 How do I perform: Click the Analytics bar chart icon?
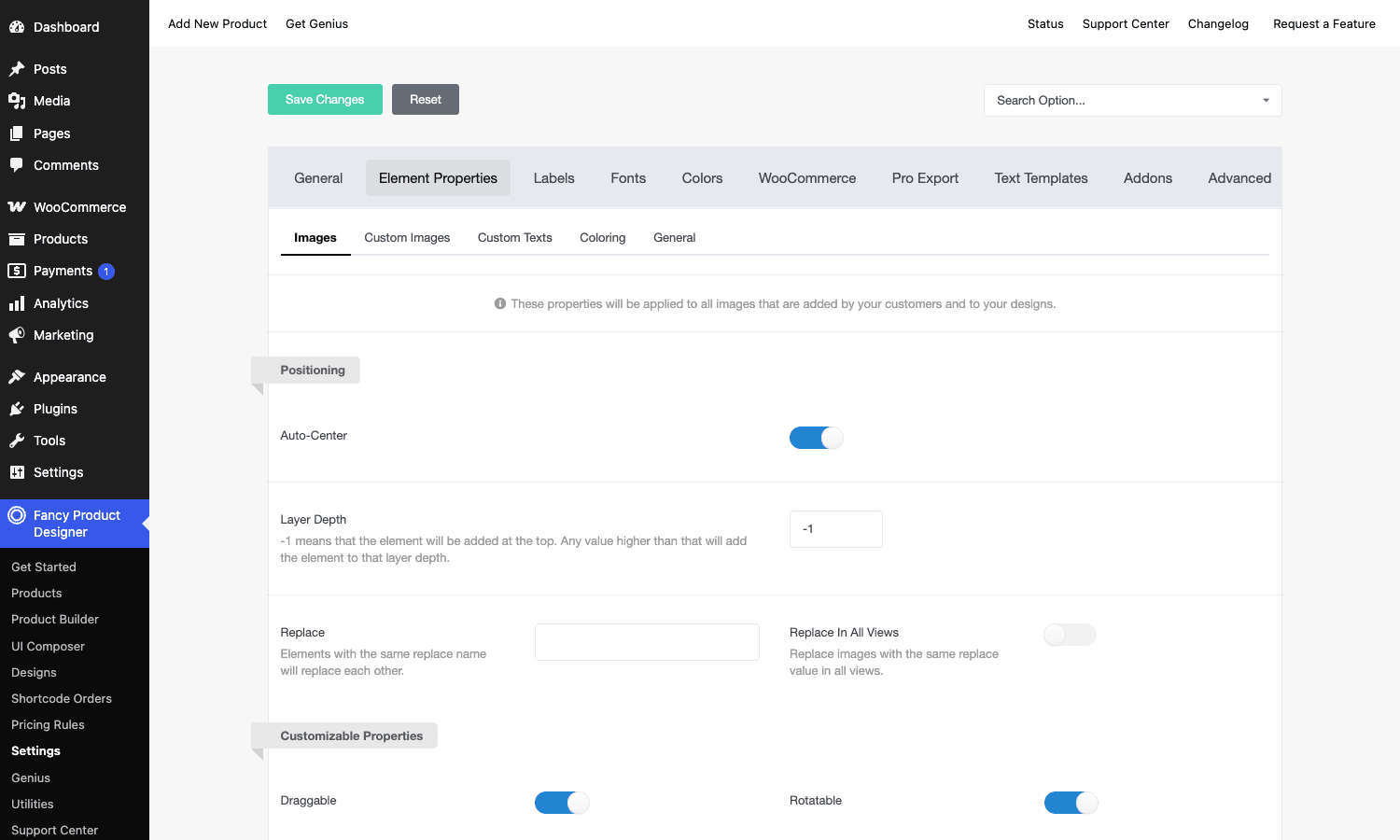coord(17,303)
